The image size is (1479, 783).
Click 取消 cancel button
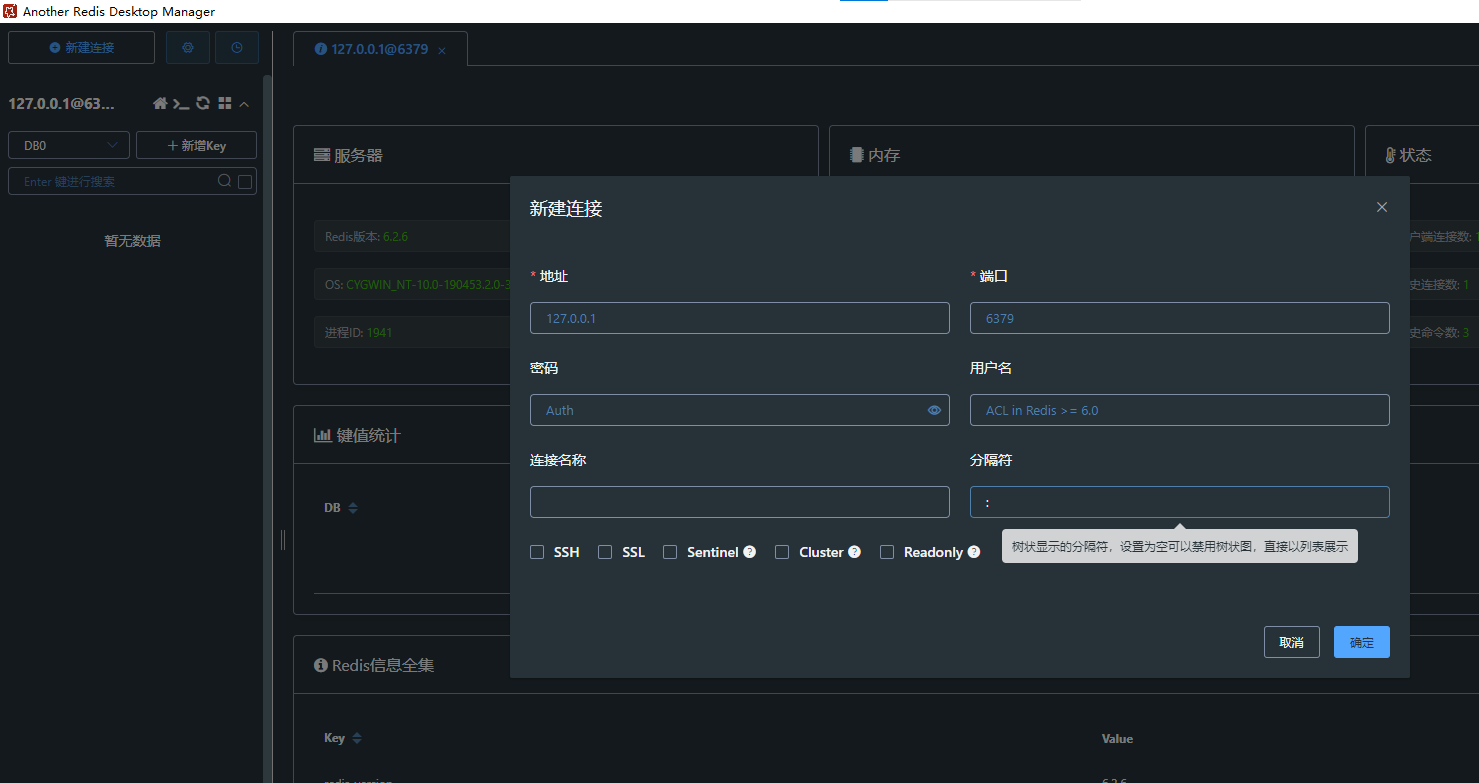(x=1292, y=642)
